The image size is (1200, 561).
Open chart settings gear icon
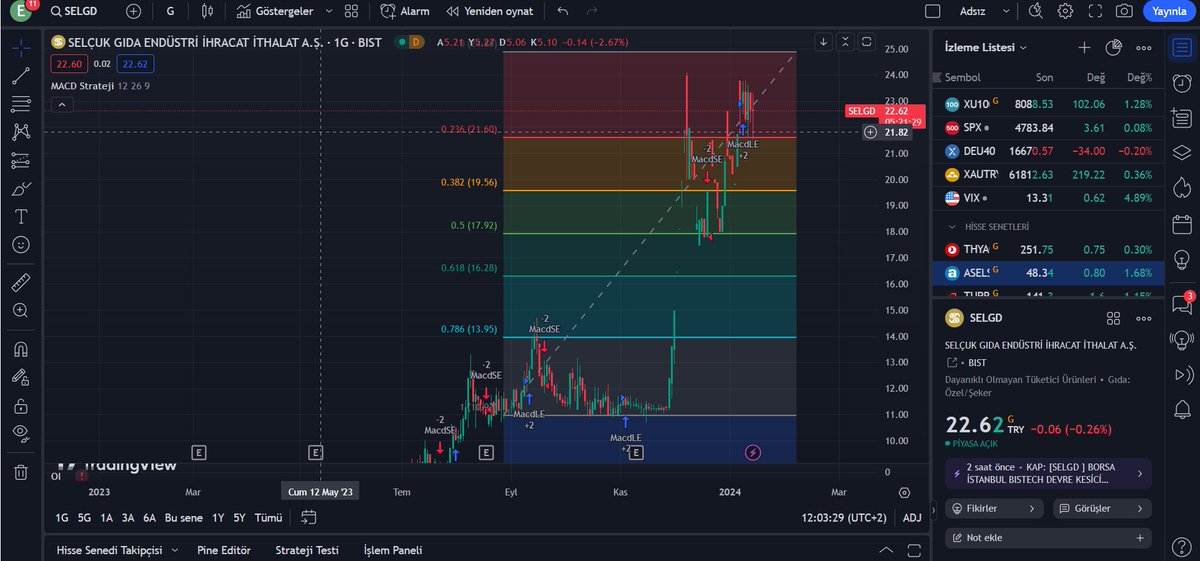pyautogui.click(x=1066, y=11)
